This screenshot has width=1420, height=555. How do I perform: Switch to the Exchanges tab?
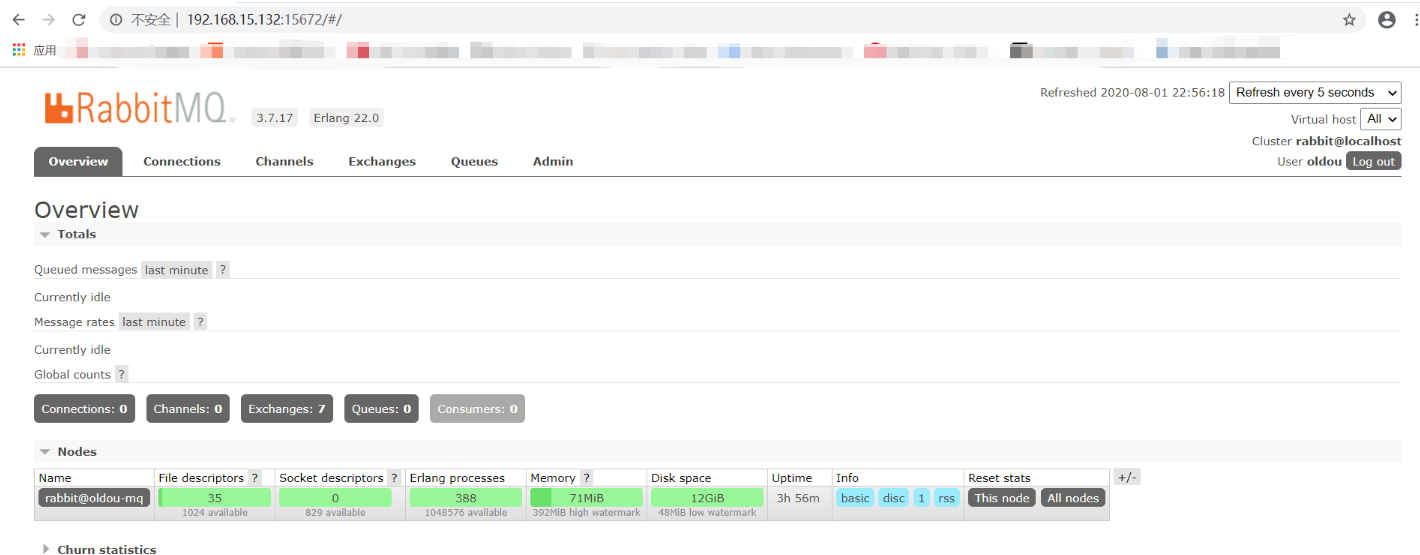click(382, 162)
